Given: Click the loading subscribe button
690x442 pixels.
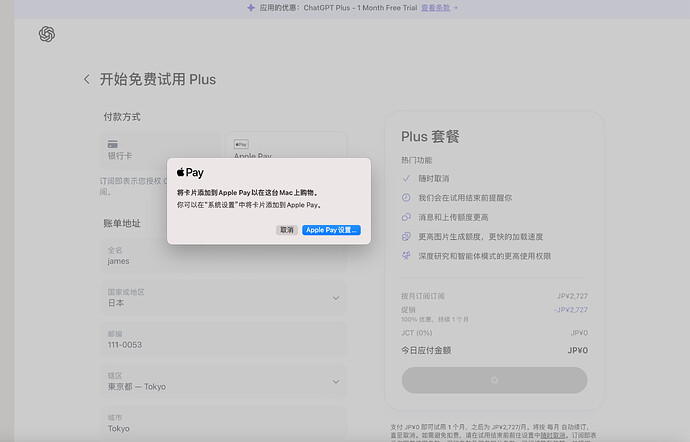Looking at the screenshot, I should click(x=494, y=380).
